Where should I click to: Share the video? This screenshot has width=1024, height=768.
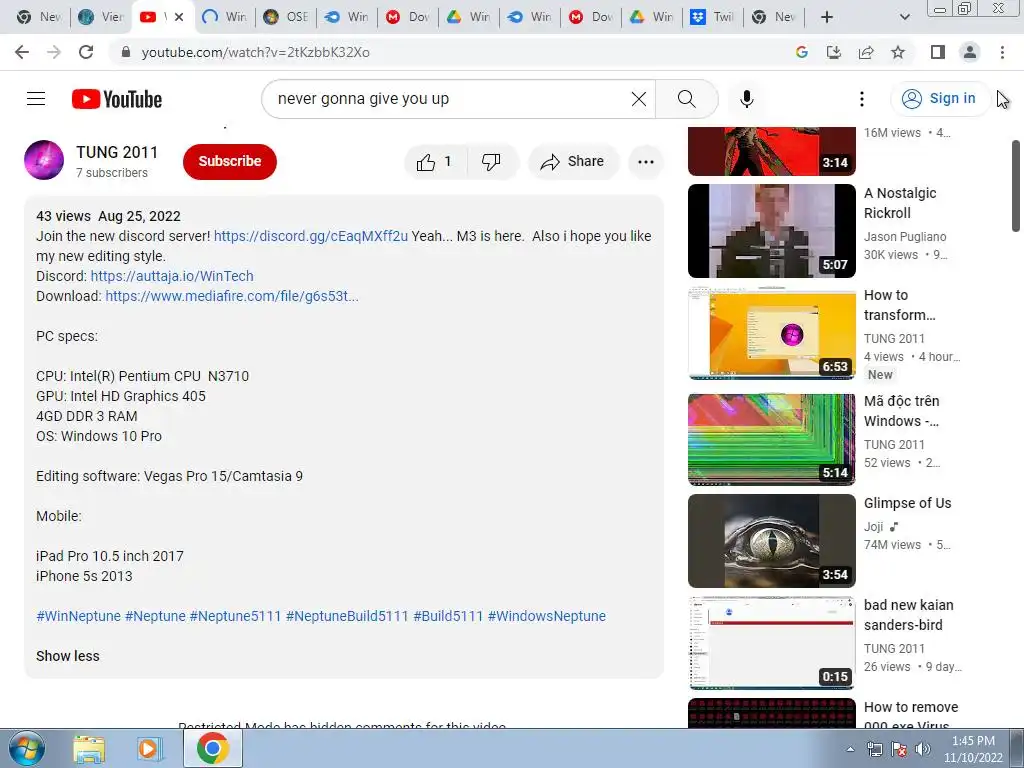click(x=572, y=162)
